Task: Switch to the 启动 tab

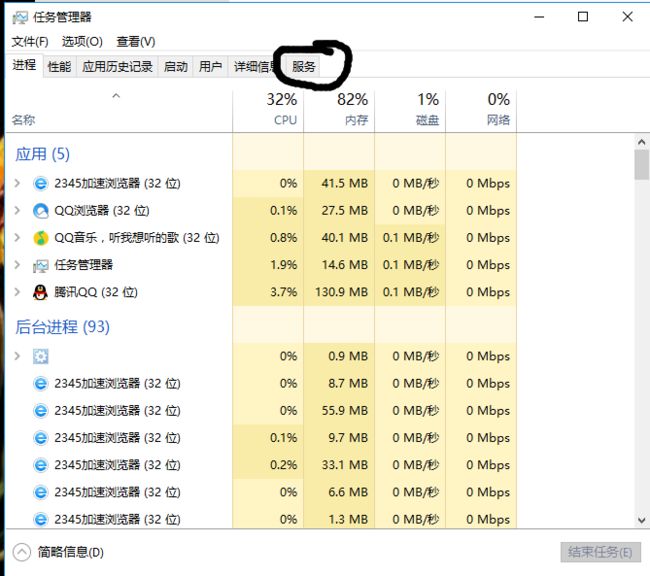Action: pyautogui.click(x=176, y=66)
